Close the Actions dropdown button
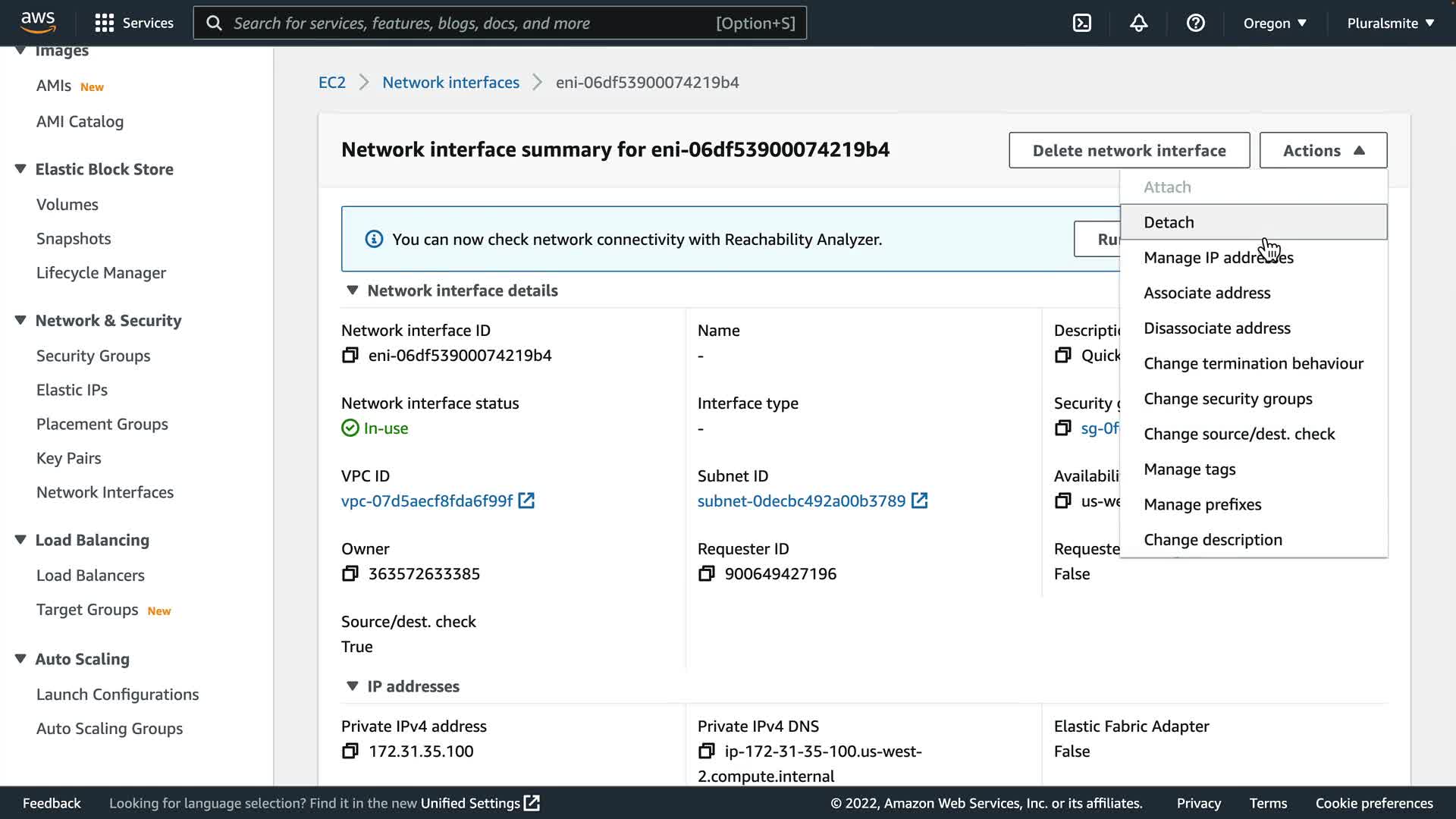Image resolution: width=1456 pixels, height=819 pixels. click(1323, 150)
